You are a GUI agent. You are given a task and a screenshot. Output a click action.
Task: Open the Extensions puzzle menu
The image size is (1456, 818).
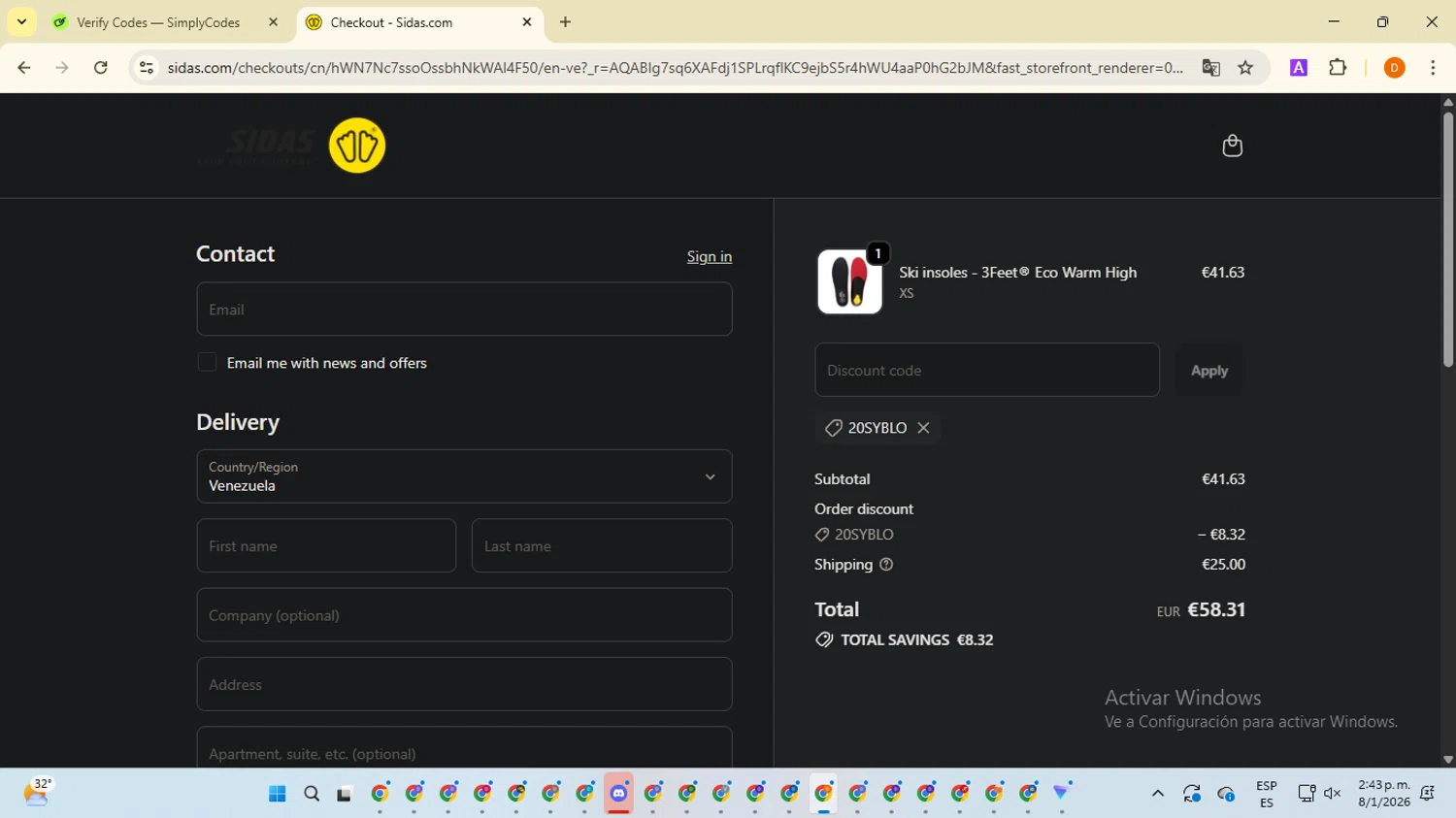click(x=1338, y=68)
